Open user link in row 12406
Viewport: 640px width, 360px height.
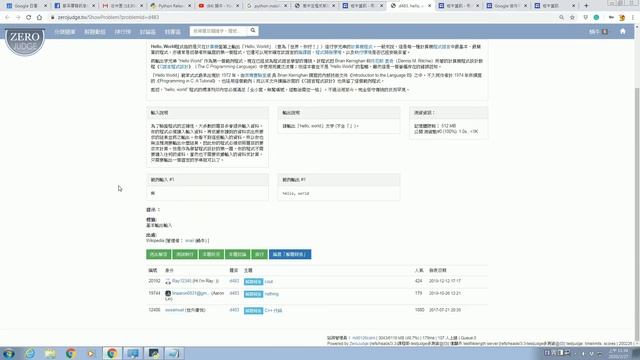174,310
